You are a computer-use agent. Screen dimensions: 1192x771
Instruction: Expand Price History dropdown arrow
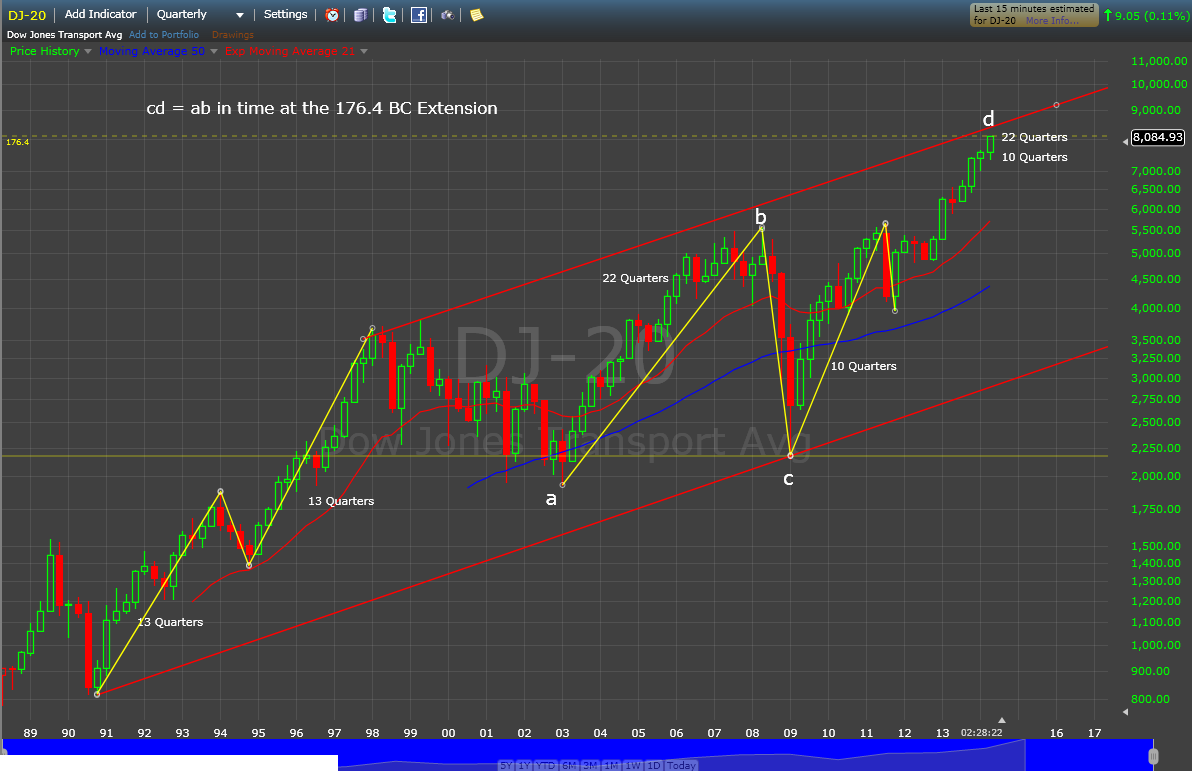pyautogui.click(x=87, y=52)
